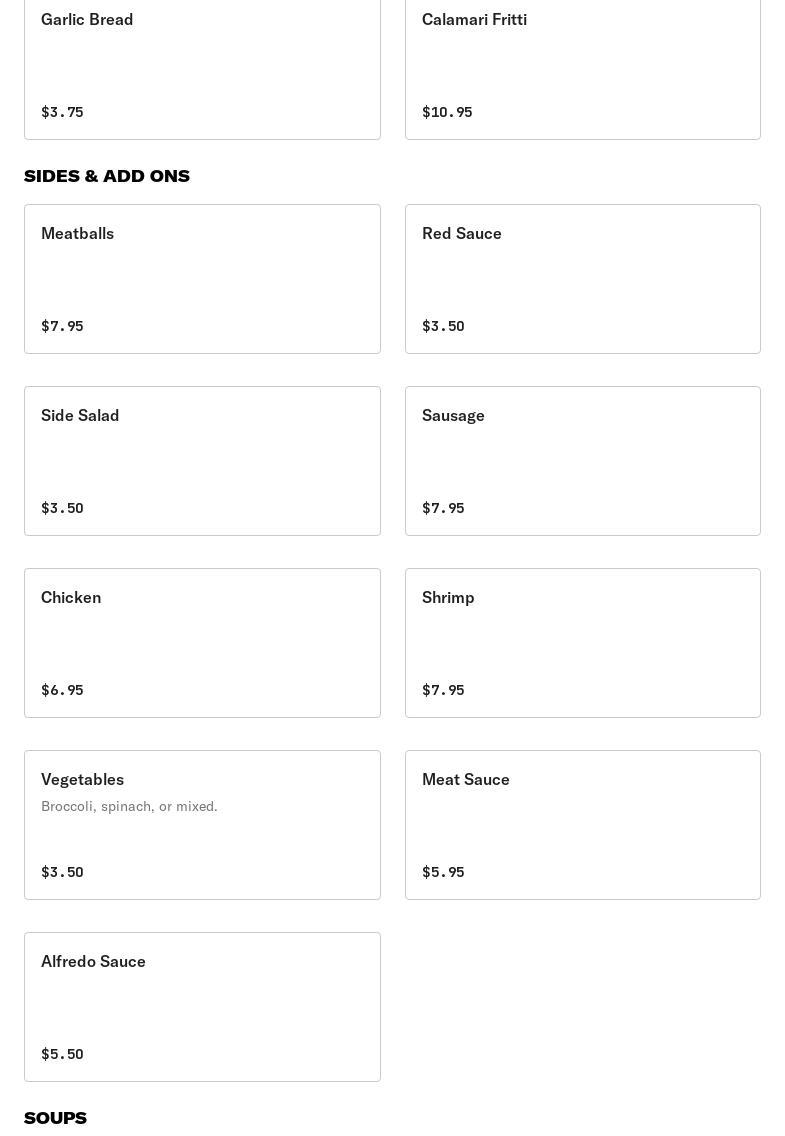
Task: Open the Shrimp add-on card
Action: tap(582, 642)
